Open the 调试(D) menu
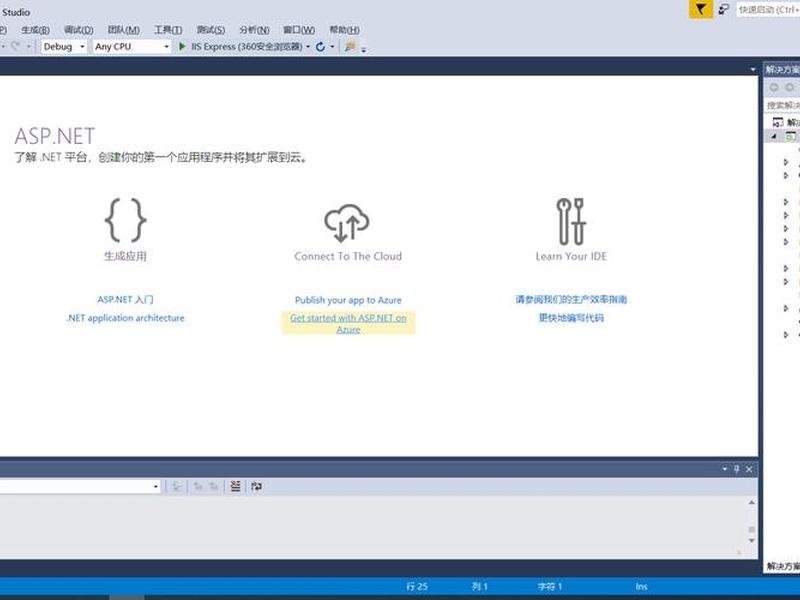The height and width of the screenshot is (600, 800). click(79, 30)
